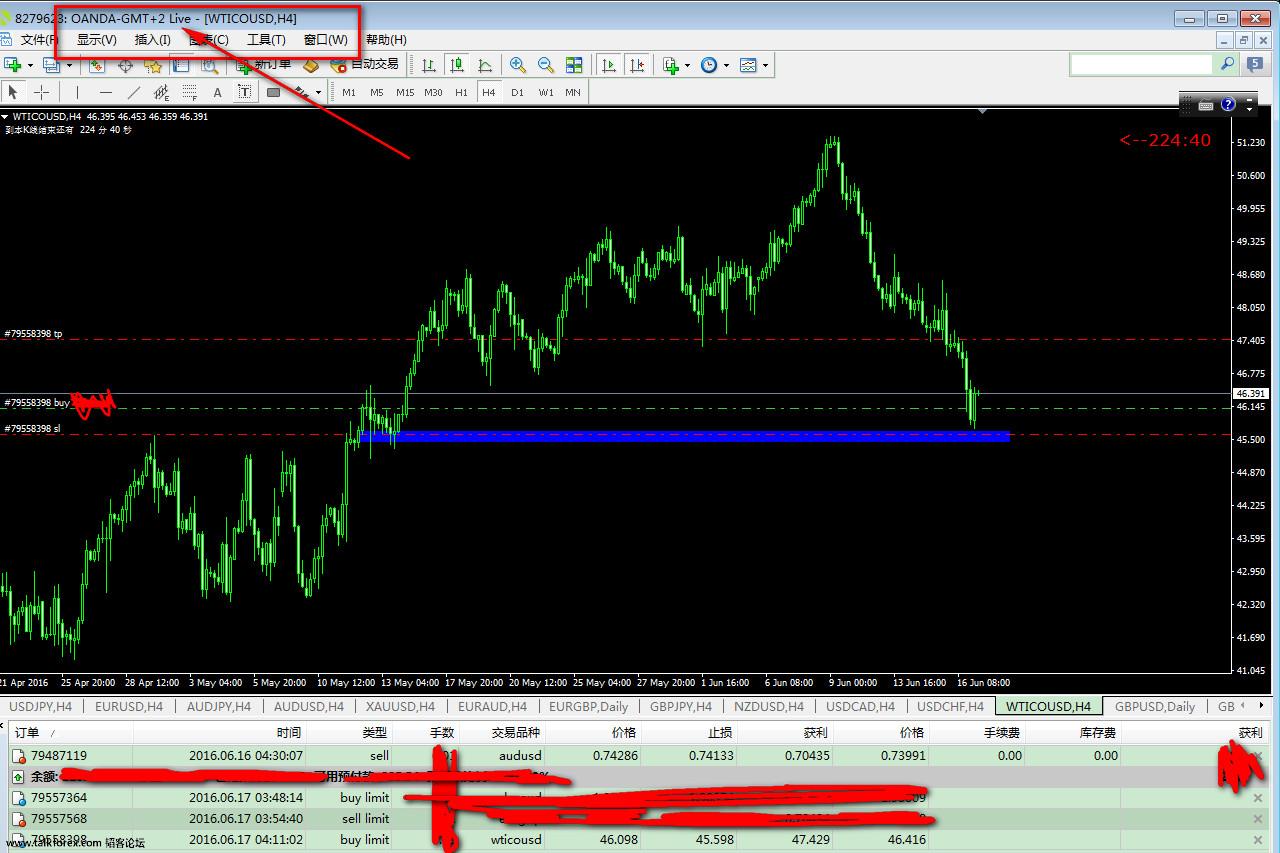
Task: Click the IME floating bar keyboard icon
Action: [x=1206, y=104]
